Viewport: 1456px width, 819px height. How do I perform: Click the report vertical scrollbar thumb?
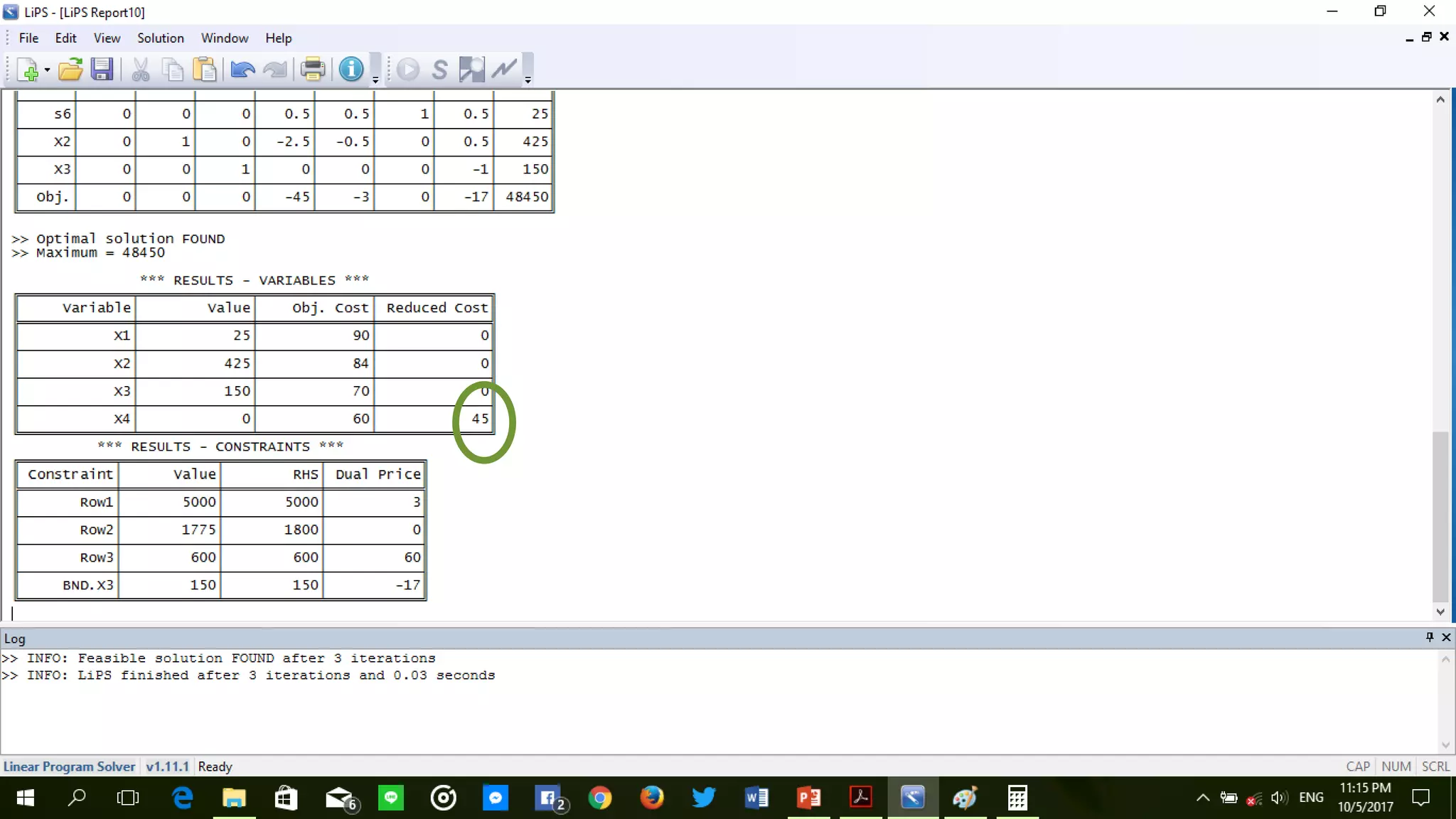pos(1440,515)
